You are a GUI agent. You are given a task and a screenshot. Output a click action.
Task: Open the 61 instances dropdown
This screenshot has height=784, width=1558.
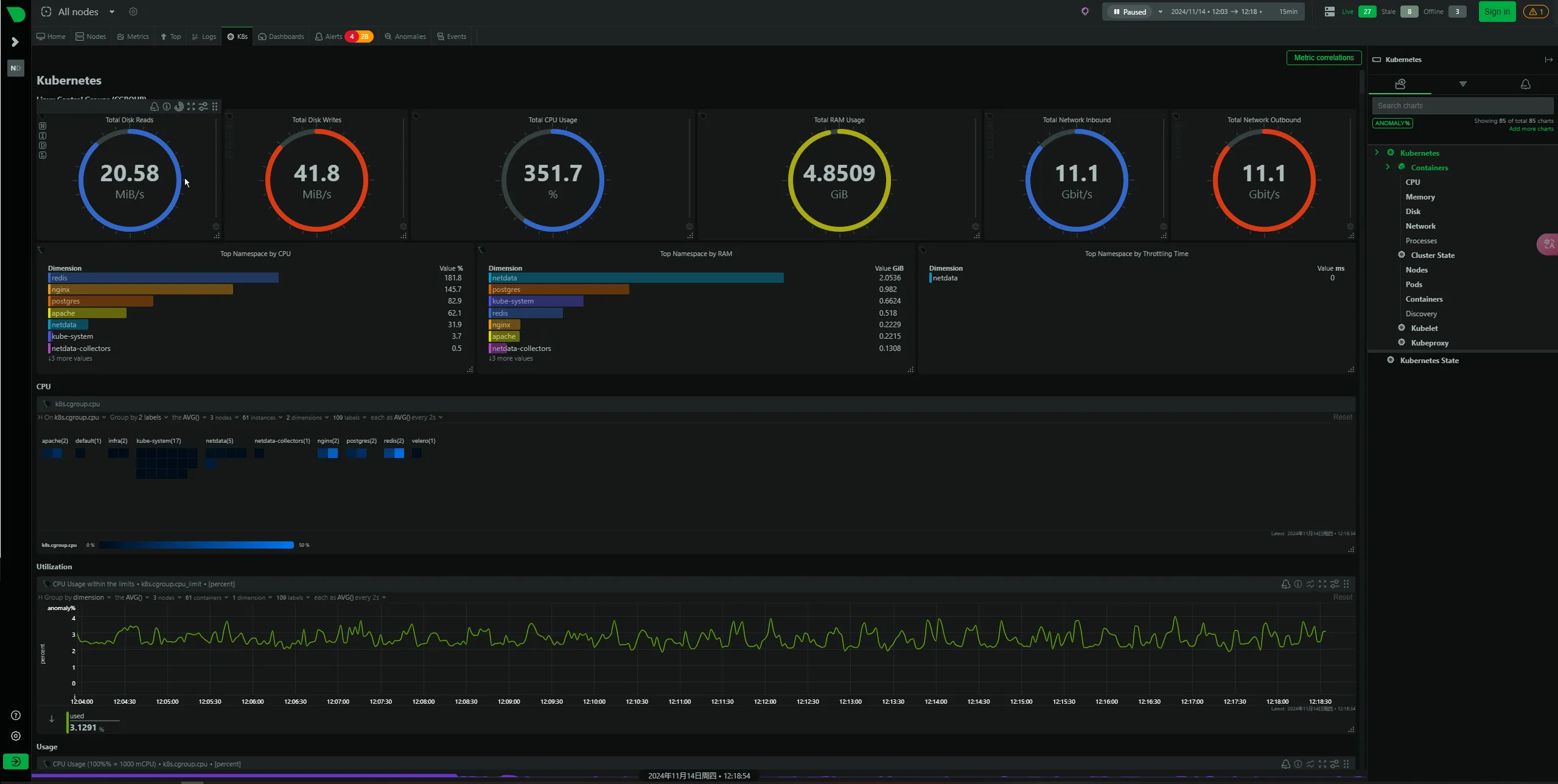pos(262,417)
